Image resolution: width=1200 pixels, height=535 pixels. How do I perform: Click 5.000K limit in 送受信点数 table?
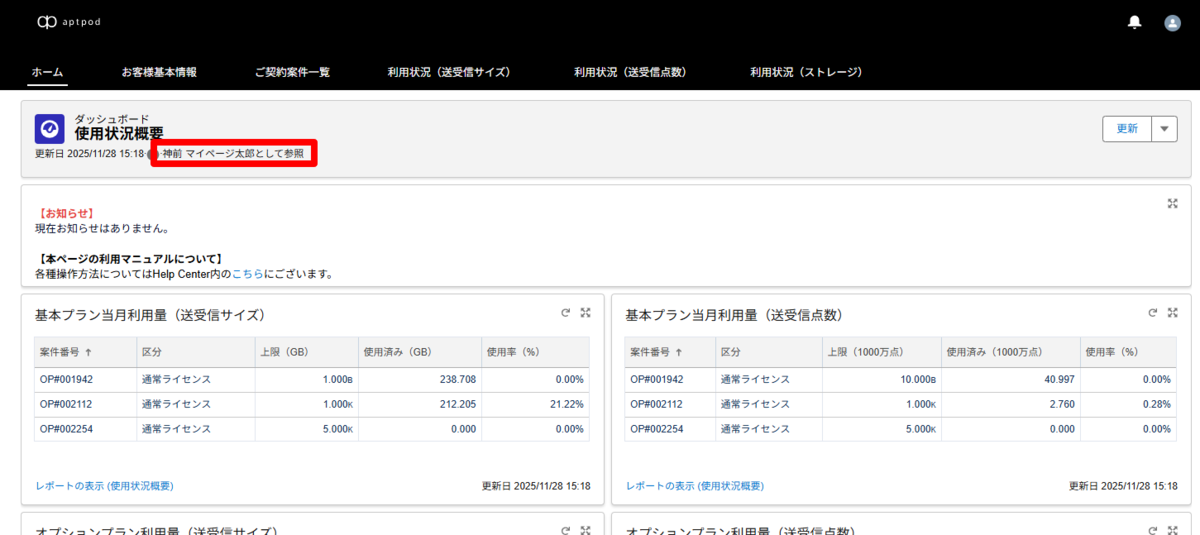[x=921, y=430]
